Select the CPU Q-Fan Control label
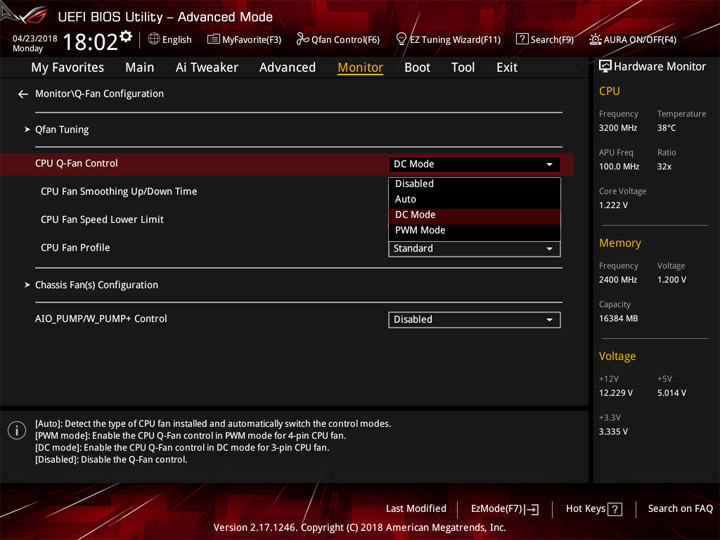 (76, 163)
